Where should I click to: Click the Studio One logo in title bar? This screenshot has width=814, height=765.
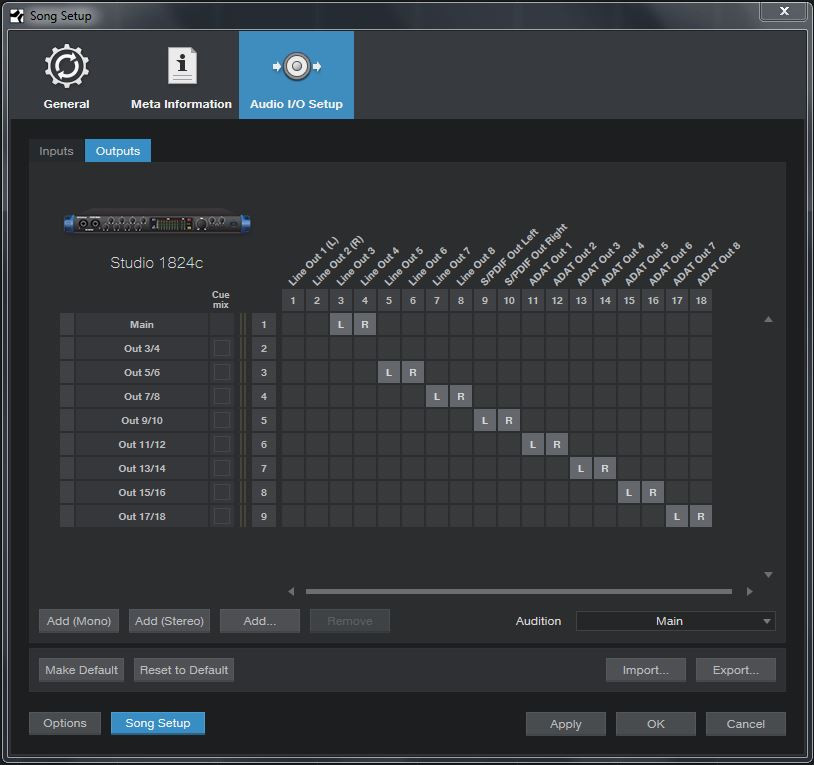click(x=15, y=15)
